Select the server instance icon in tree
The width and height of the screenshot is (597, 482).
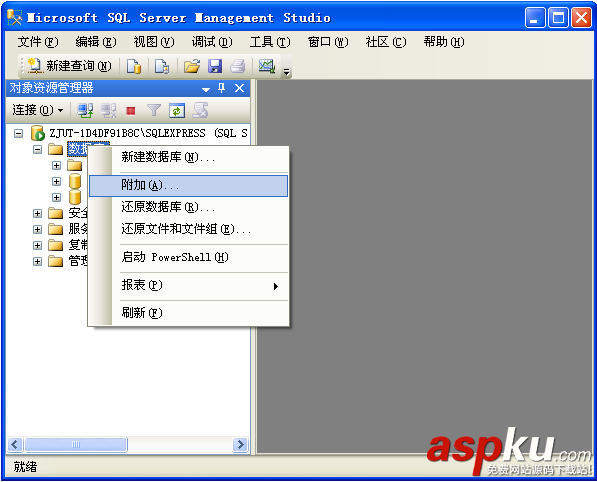[38, 133]
